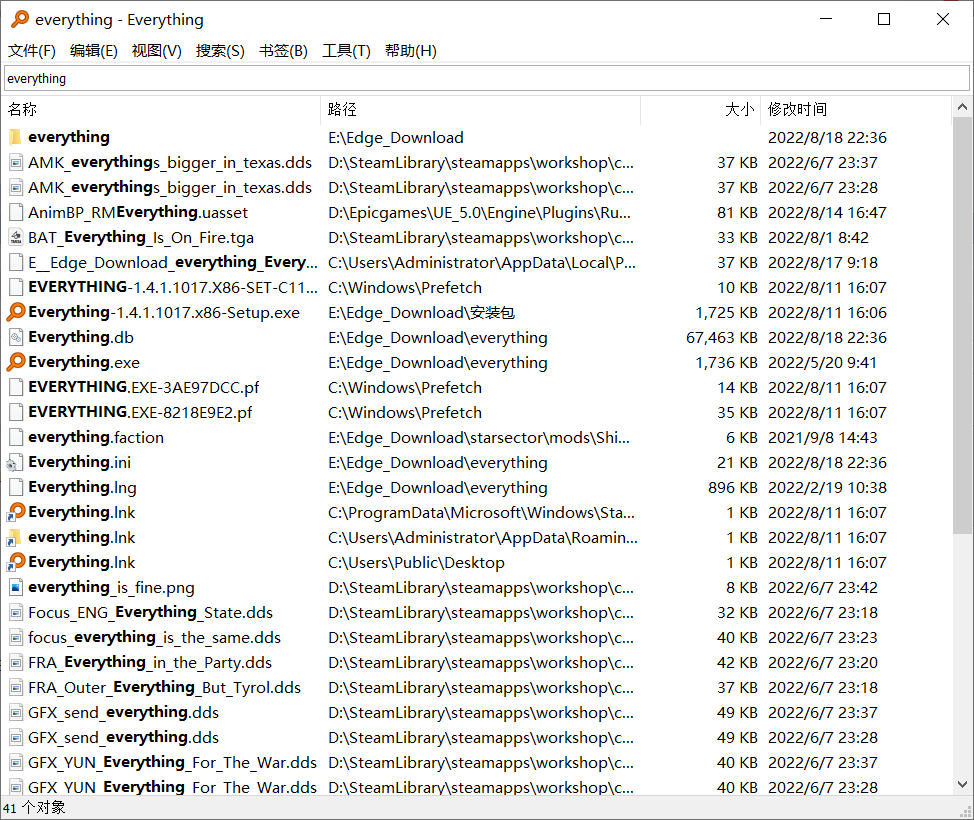The width and height of the screenshot is (974, 820).
Task: Open the 书签(B) menu
Action: coord(283,51)
